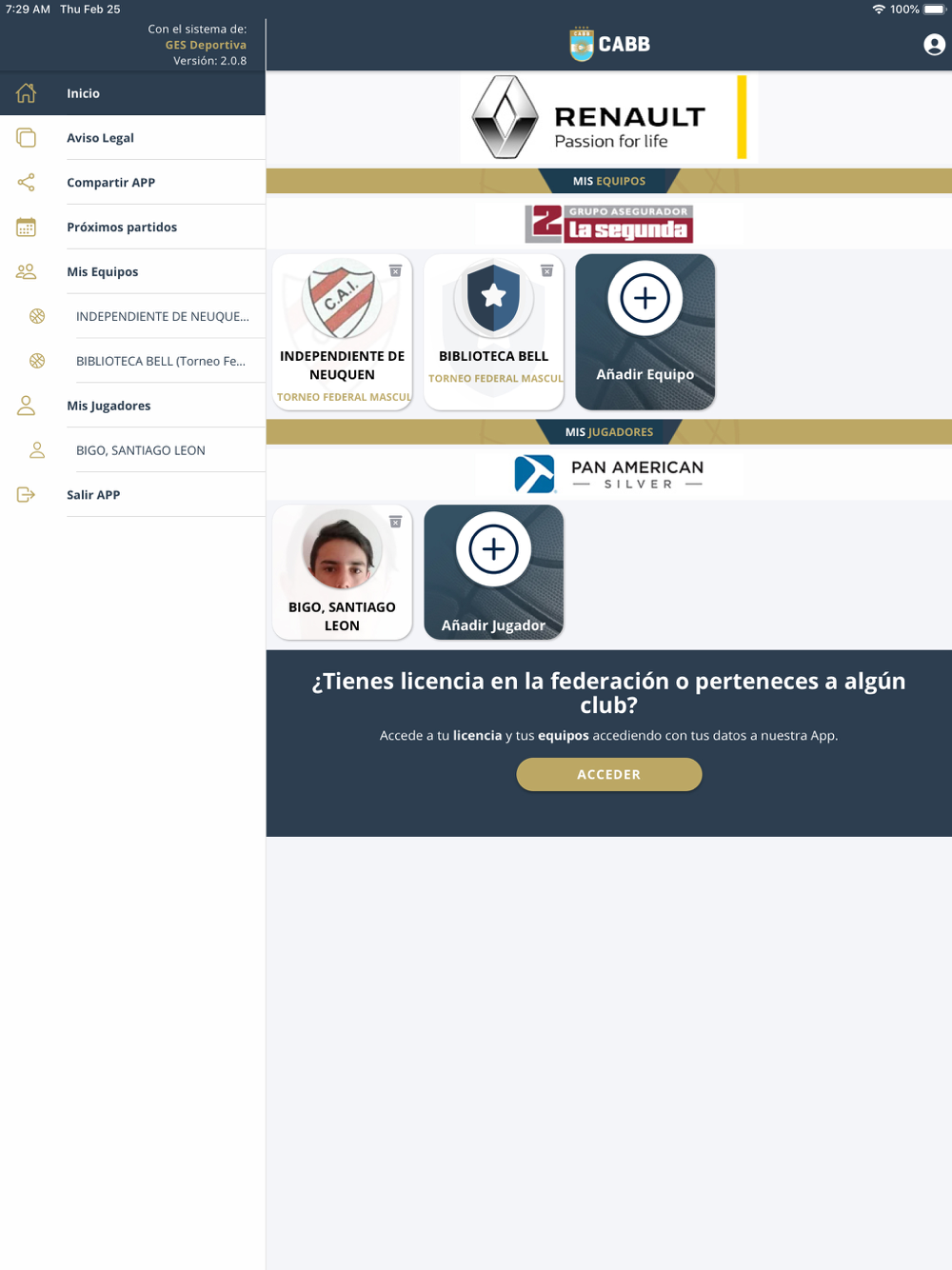The width and height of the screenshot is (952, 1270).
Task: Open the Renault advertisement banner
Action: (x=609, y=118)
